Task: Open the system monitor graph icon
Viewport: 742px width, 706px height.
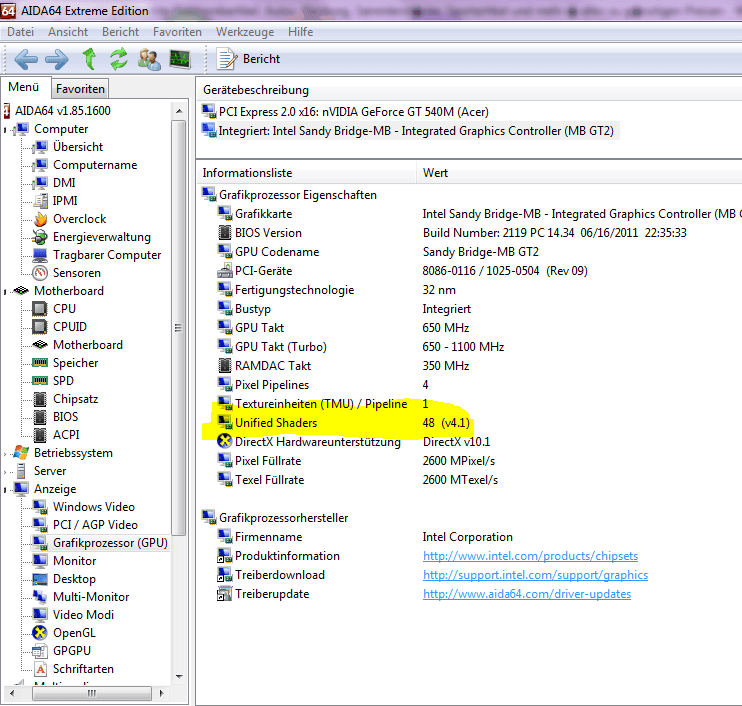Action: [x=180, y=59]
